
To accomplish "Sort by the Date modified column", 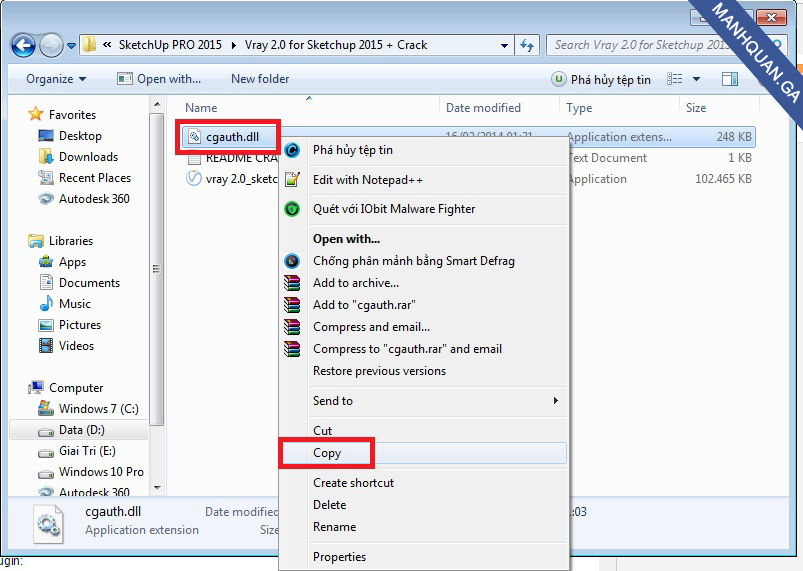I will pos(483,108).
